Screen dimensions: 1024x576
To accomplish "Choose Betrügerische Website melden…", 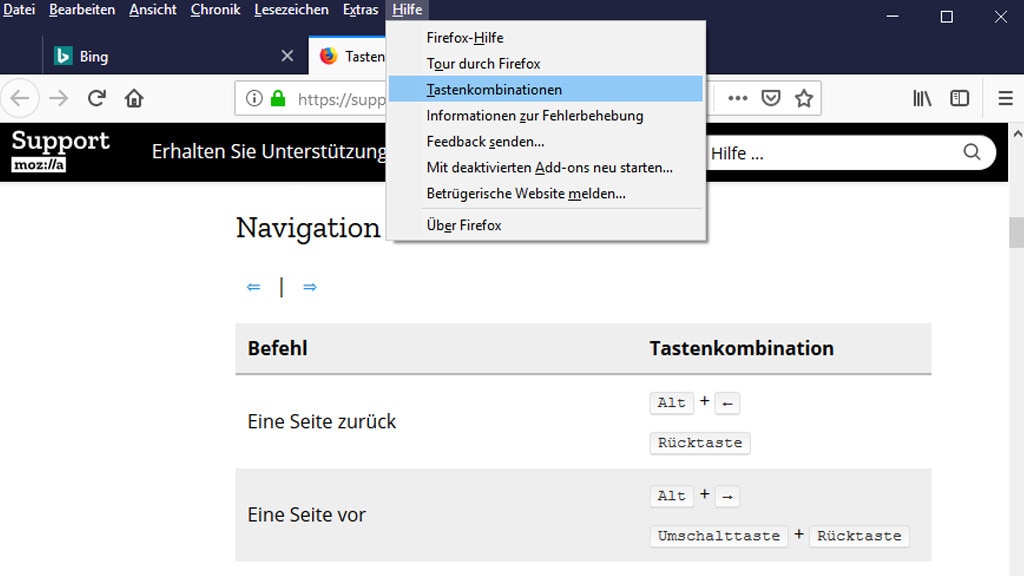I will coord(545,194).
